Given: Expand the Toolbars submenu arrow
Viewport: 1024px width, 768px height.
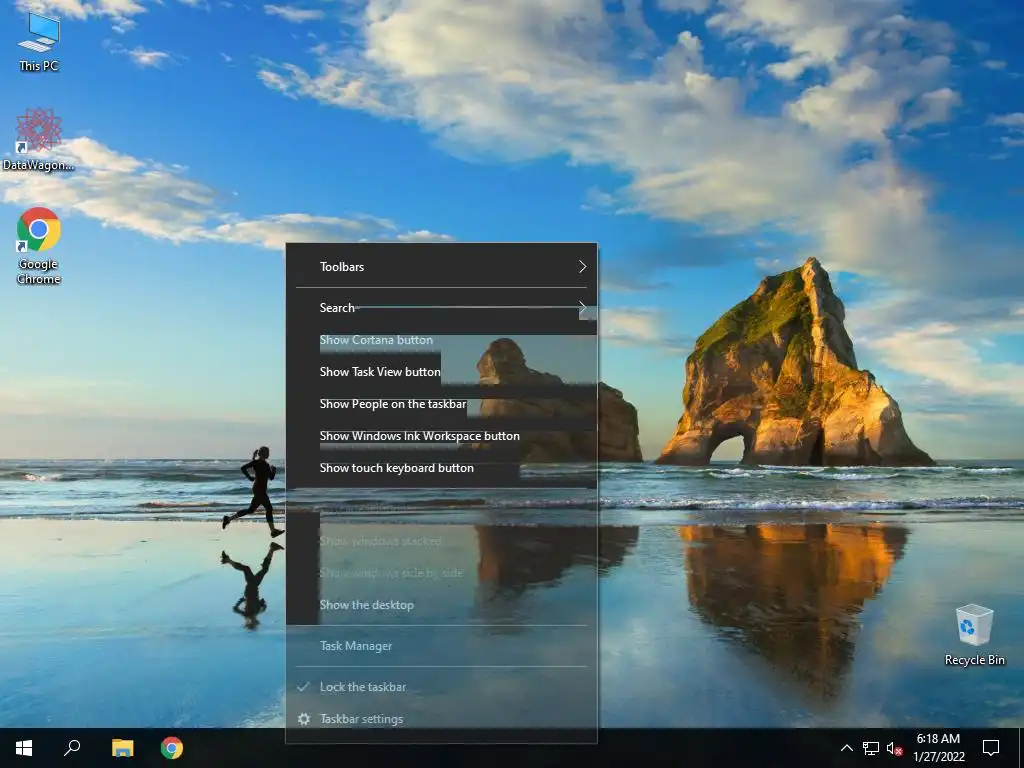Looking at the screenshot, I should point(583,266).
